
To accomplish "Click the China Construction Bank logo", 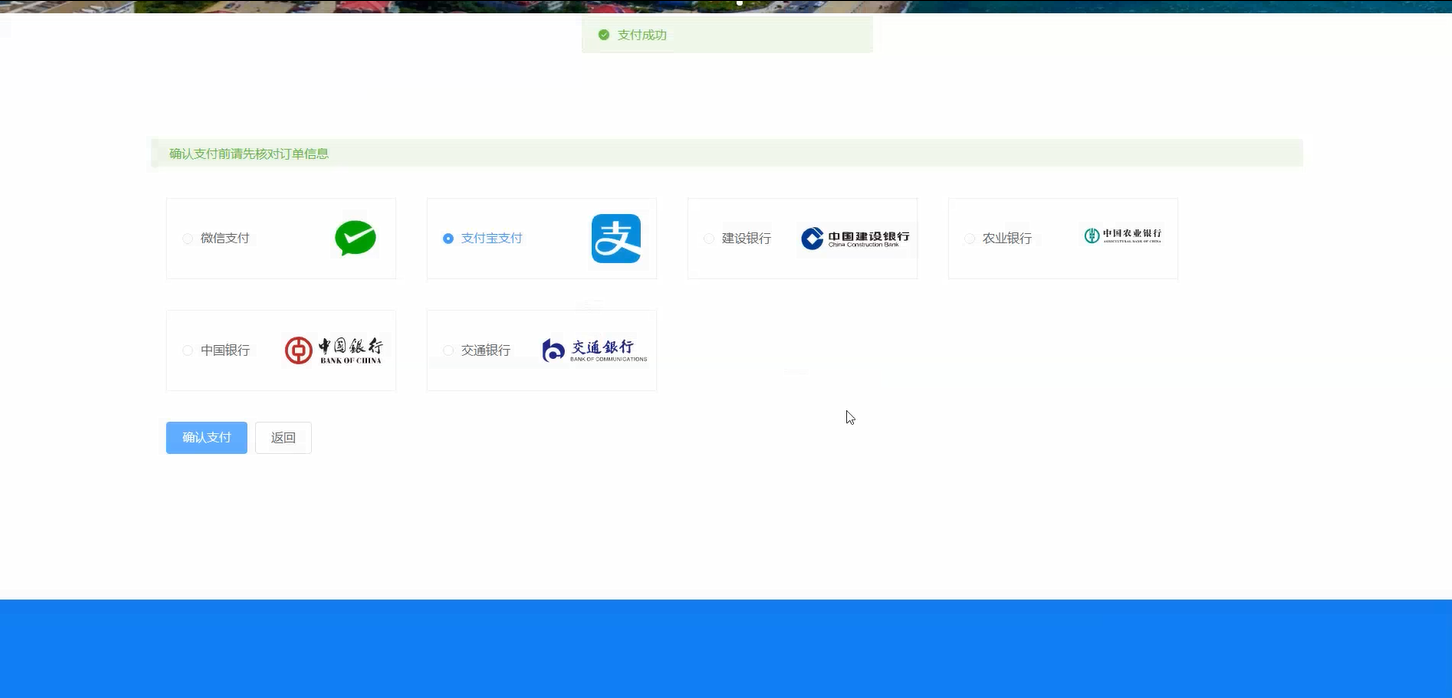I will [x=855, y=238].
